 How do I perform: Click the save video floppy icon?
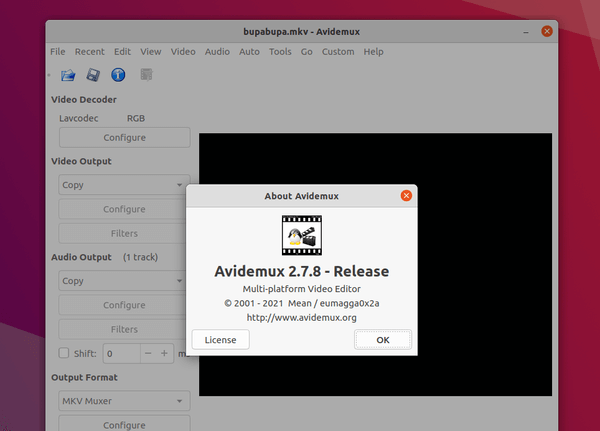tap(93, 75)
